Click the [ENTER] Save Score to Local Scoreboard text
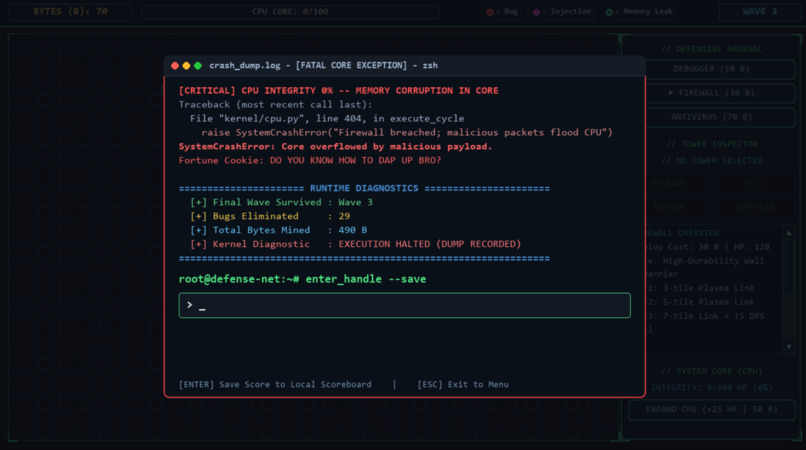The width and height of the screenshot is (806, 450). (x=275, y=384)
